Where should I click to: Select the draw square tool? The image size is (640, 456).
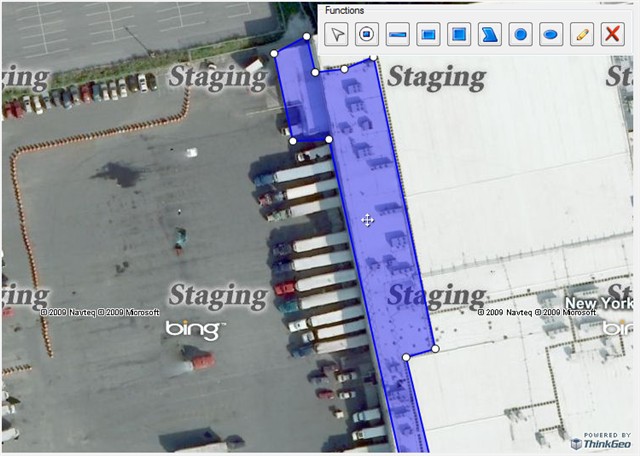click(459, 34)
